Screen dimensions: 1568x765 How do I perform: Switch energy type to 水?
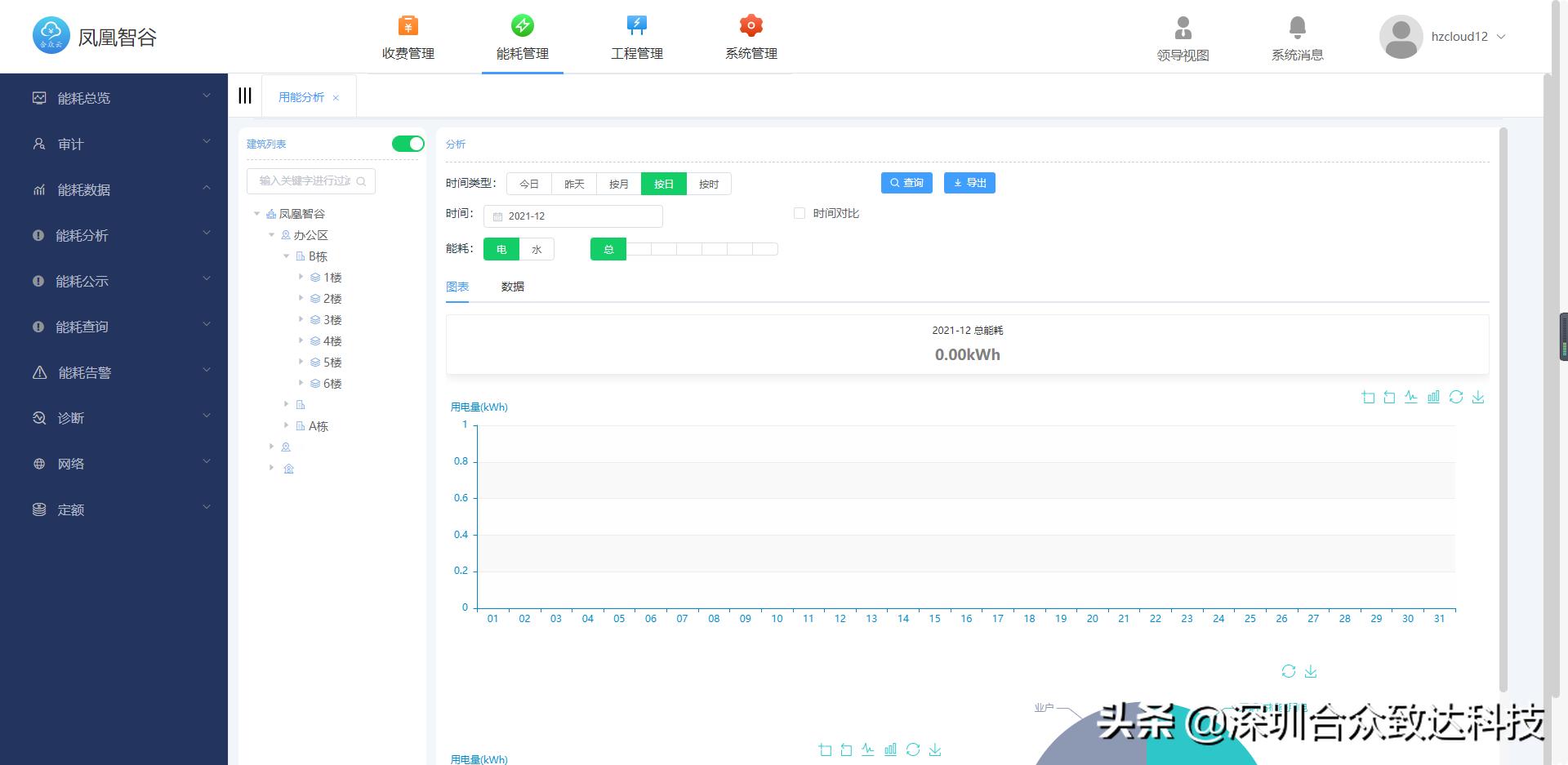click(537, 249)
